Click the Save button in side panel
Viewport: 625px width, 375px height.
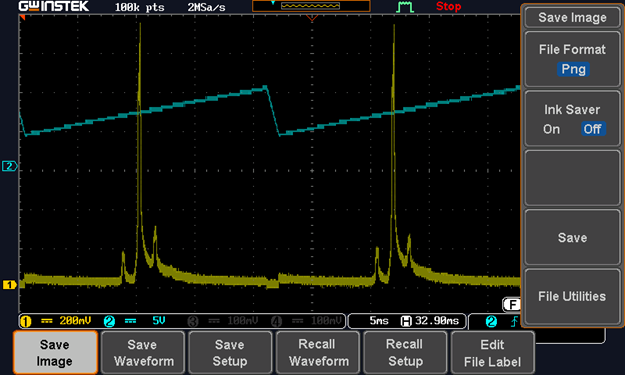click(572, 238)
